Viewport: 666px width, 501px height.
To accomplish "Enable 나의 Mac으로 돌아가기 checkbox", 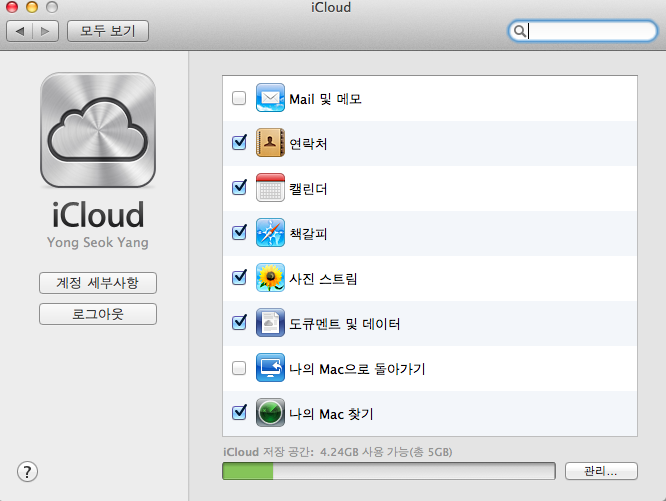I will 239,368.
